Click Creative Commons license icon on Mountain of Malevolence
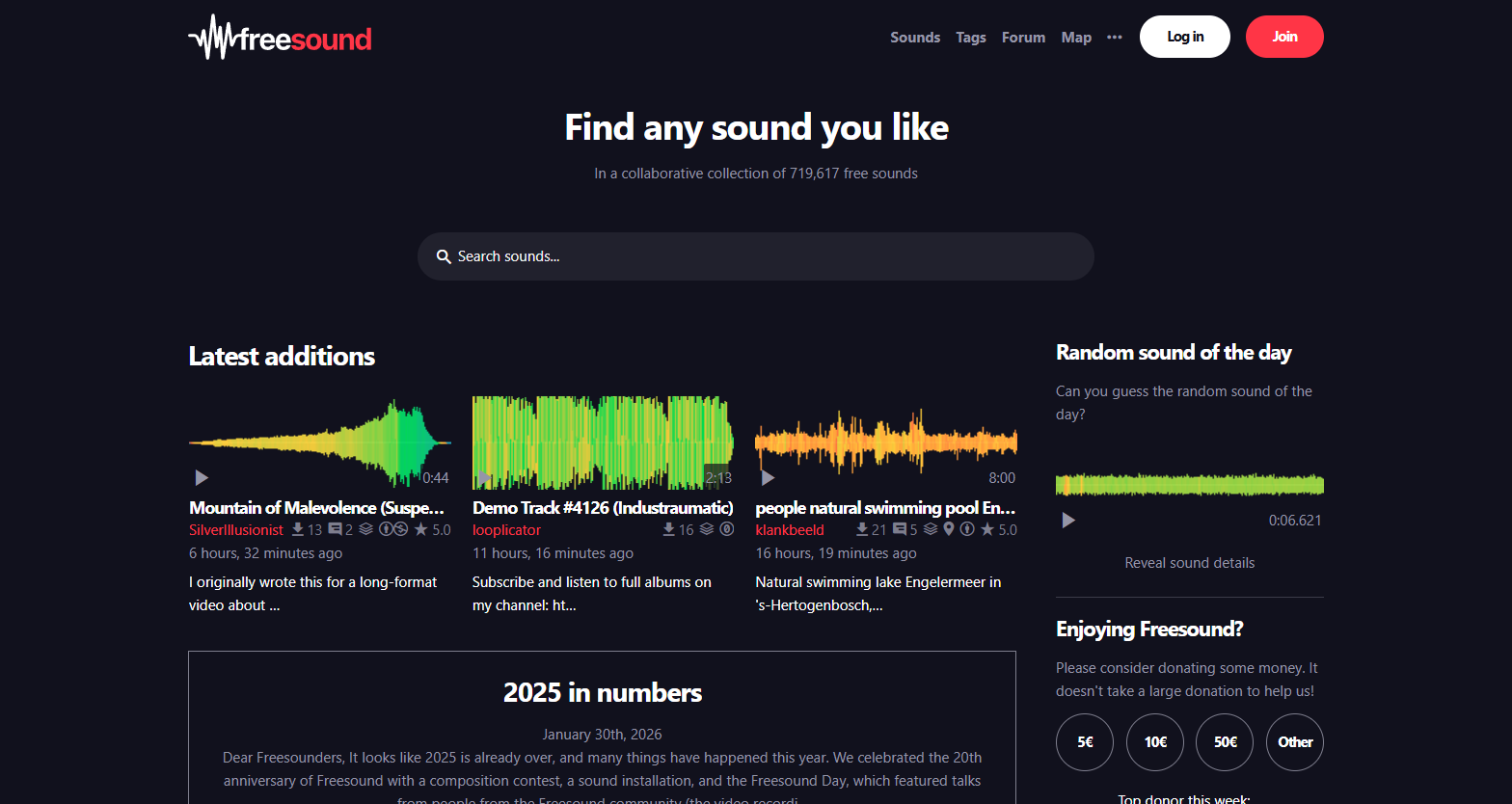Image resolution: width=1512 pixels, height=804 pixels. (393, 529)
